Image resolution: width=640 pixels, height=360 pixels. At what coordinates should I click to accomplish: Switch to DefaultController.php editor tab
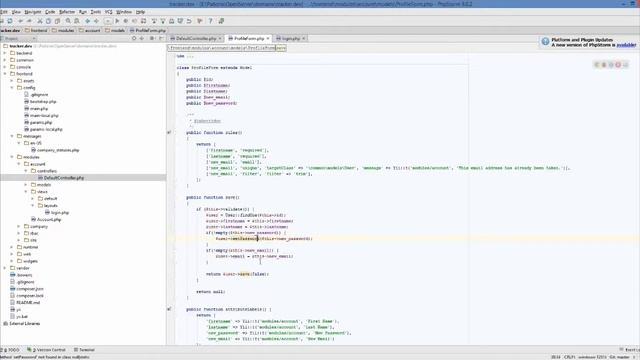196,38
